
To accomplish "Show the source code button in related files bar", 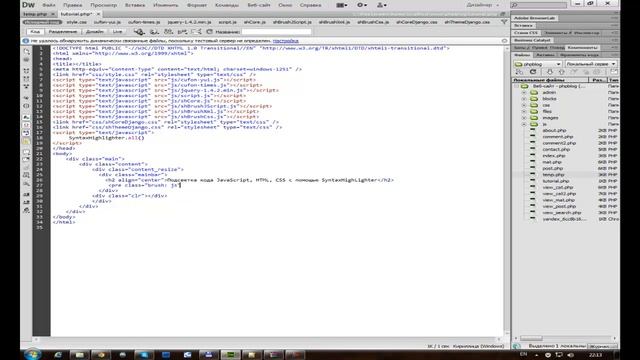I will tap(42, 22).
